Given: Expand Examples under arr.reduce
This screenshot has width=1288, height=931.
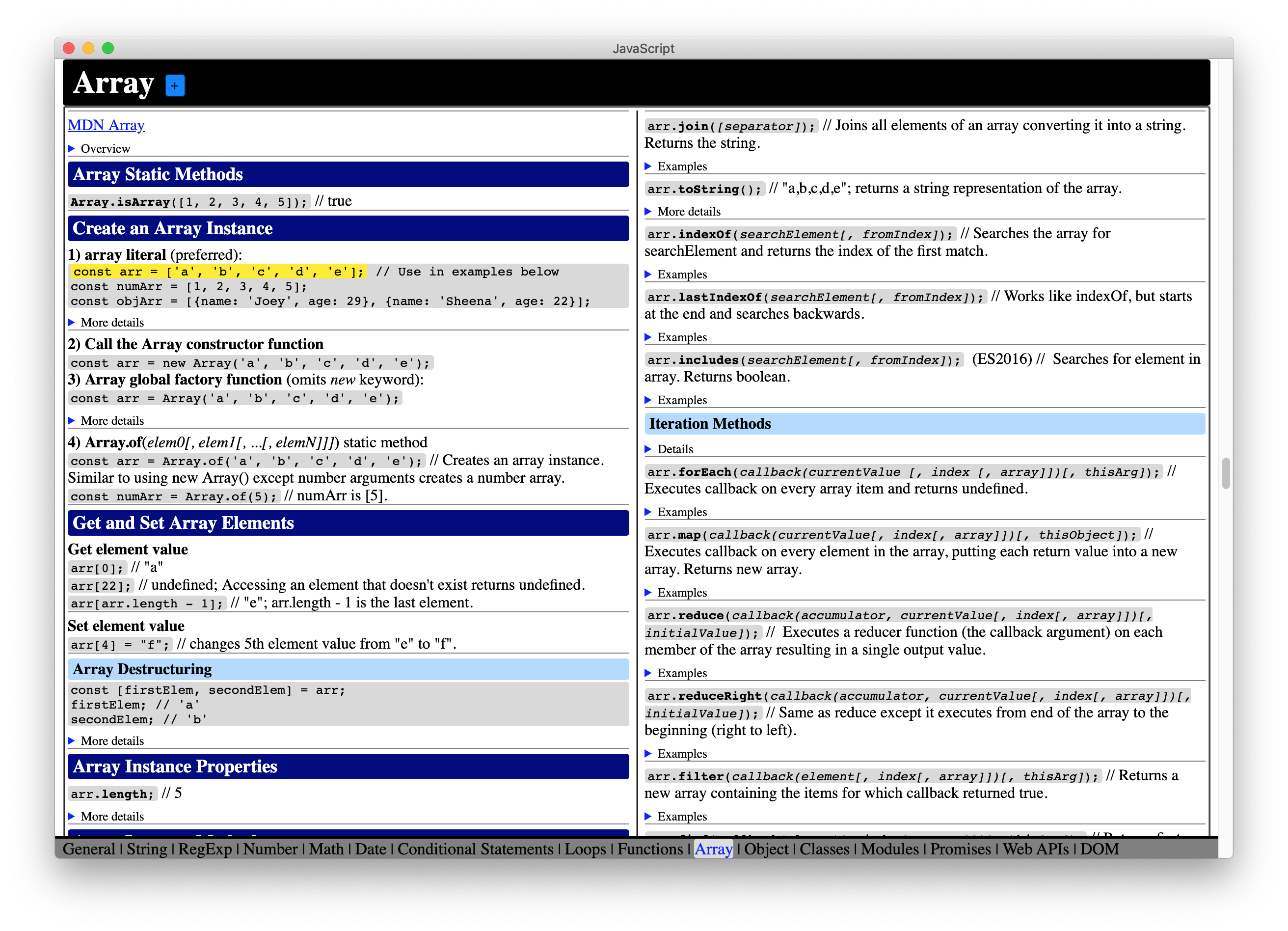Looking at the screenshot, I should pyautogui.click(x=648, y=673).
